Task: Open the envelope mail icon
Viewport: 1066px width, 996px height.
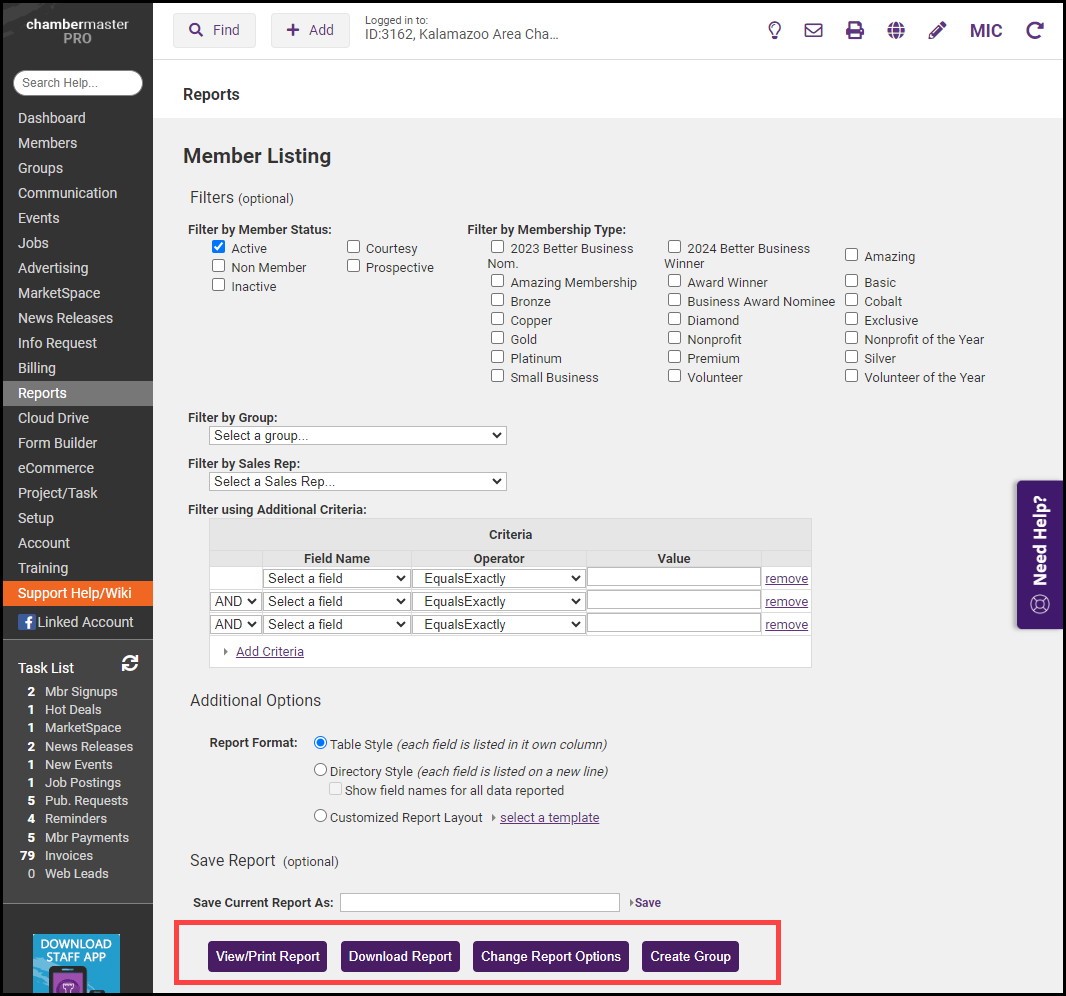Action: 813,31
